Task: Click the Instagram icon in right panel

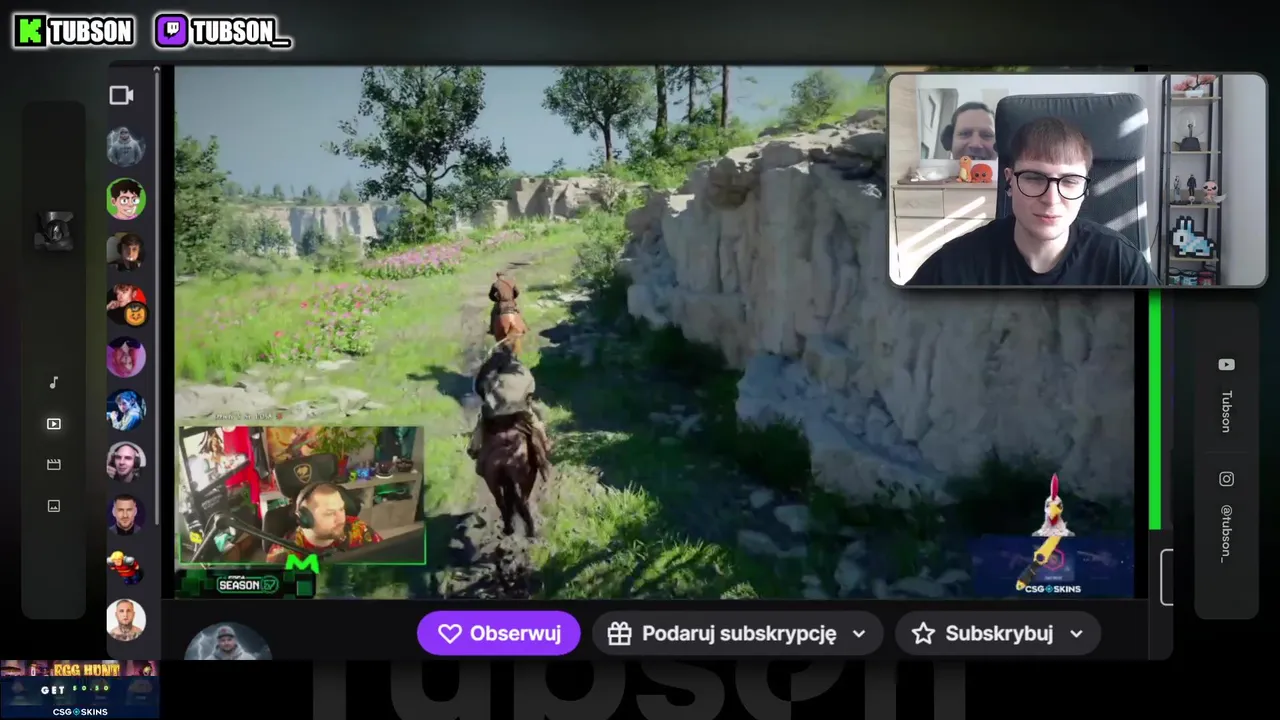Action: click(1226, 479)
